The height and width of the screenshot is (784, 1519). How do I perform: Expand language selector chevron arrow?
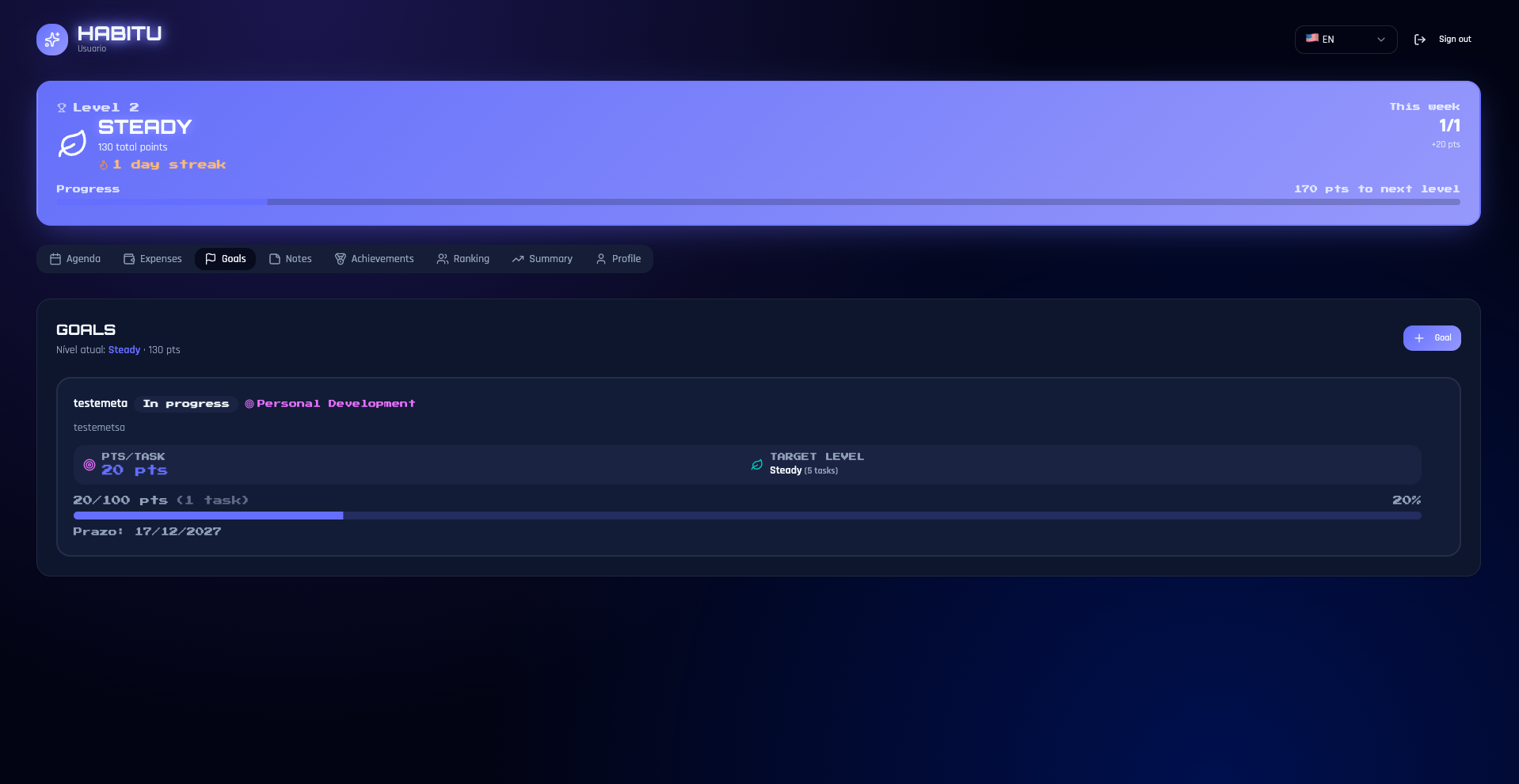(1381, 40)
